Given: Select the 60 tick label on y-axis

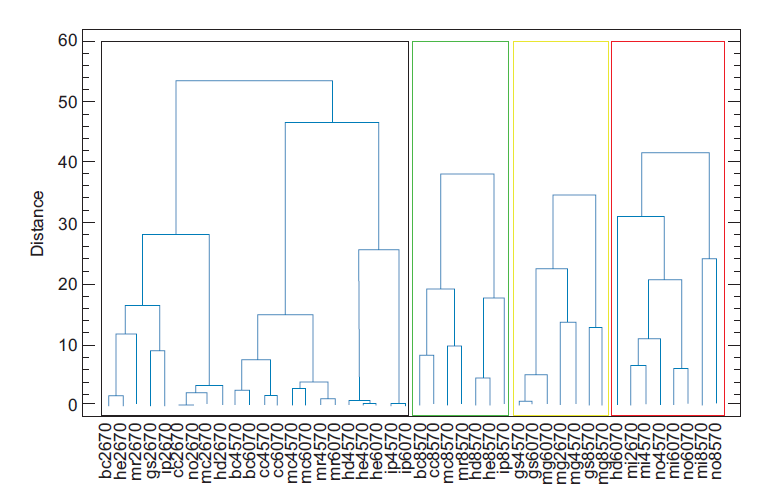Looking at the screenshot, I should click(66, 41).
